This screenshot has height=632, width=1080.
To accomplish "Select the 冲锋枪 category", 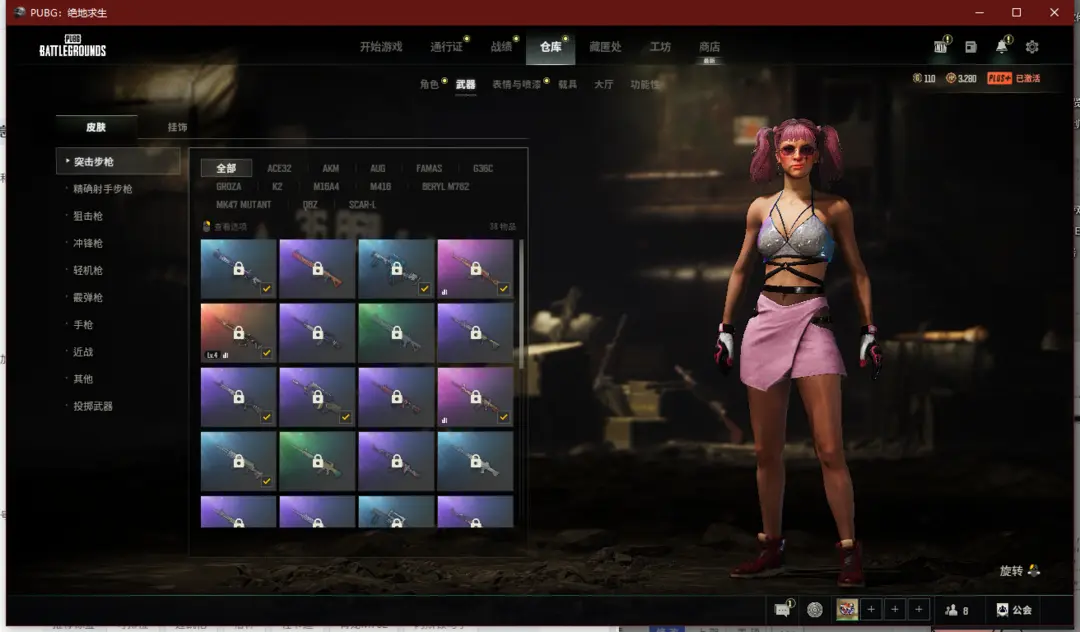I will (x=88, y=243).
